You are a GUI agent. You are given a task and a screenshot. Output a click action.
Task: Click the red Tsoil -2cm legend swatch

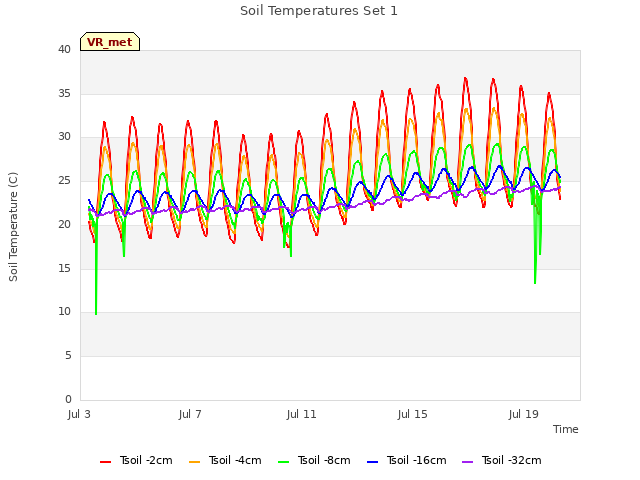click(x=105, y=462)
